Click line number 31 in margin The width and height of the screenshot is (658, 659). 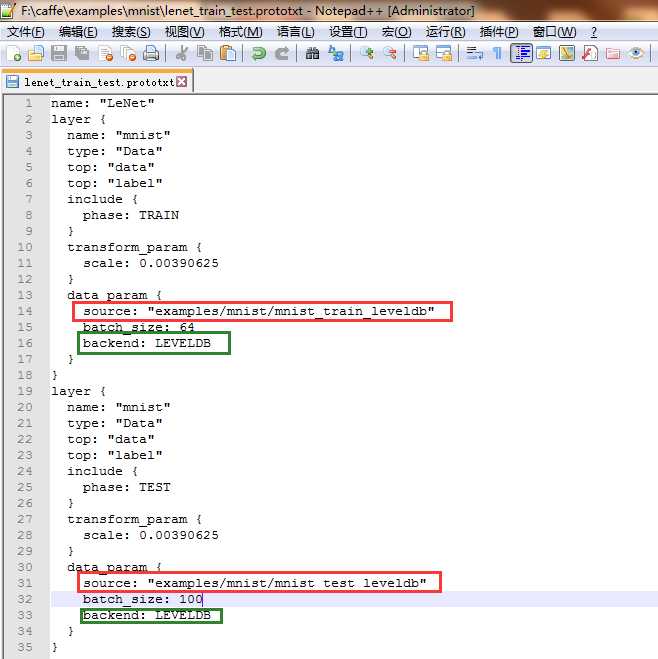(x=24, y=583)
